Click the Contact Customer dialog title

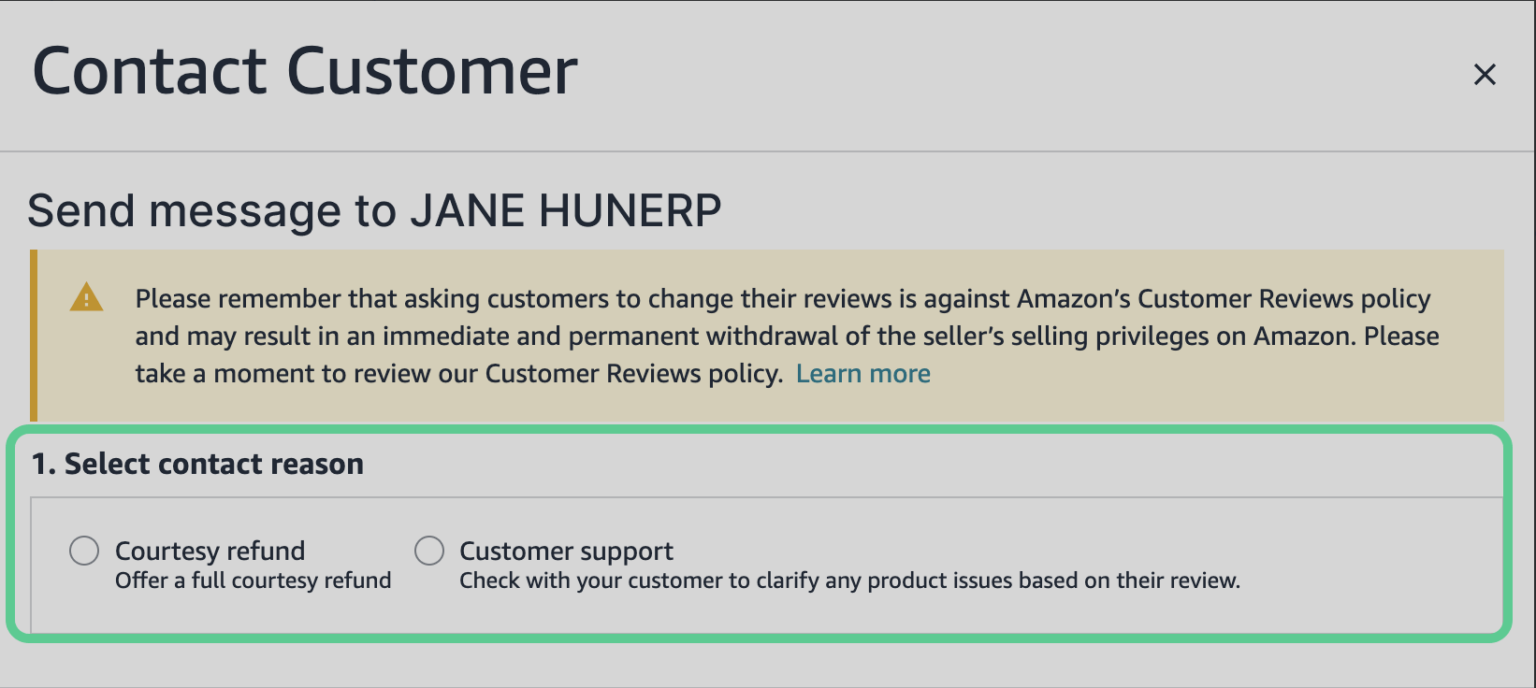pos(306,69)
